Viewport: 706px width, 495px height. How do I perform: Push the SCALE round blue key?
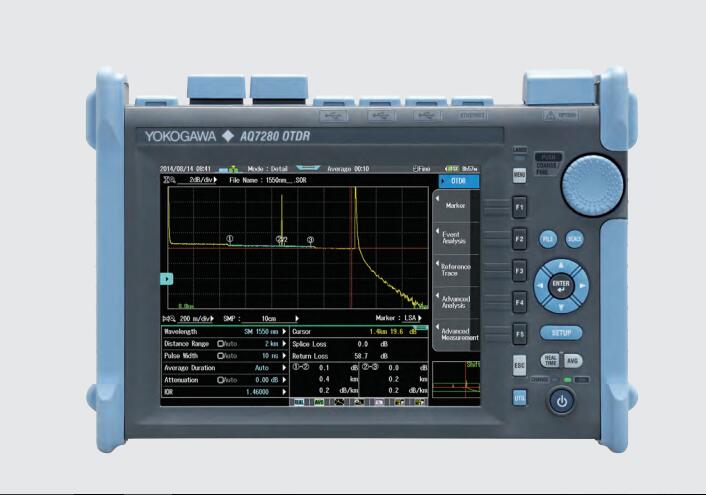pyautogui.click(x=575, y=239)
